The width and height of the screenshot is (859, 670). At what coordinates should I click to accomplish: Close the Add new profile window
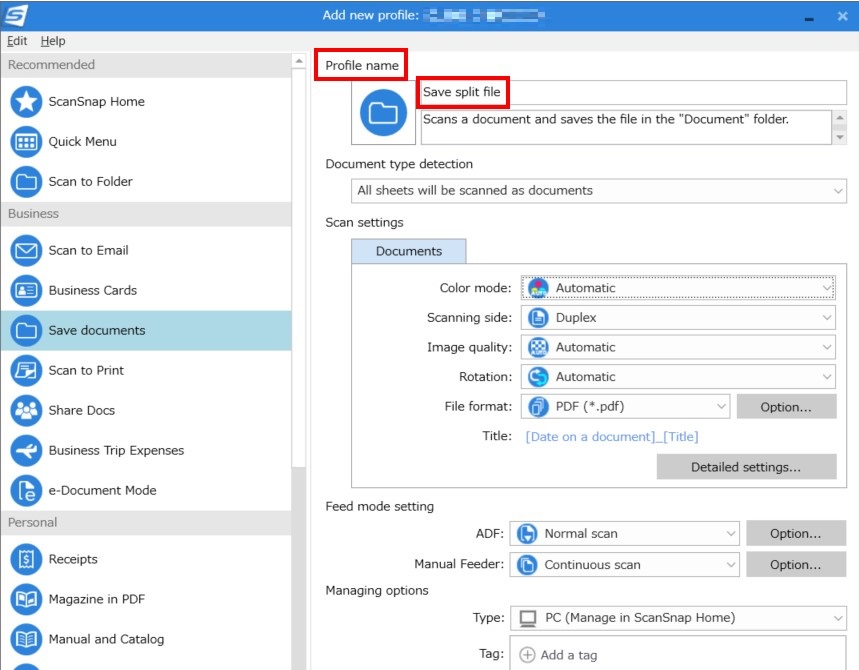point(843,16)
